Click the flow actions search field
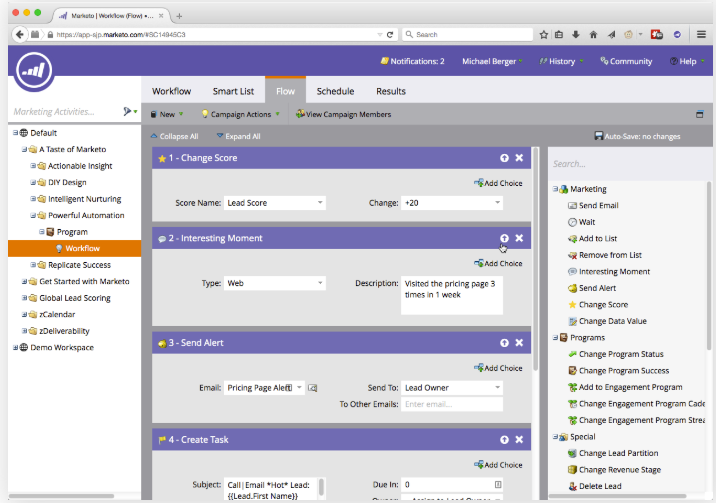This screenshot has height=503, width=716. pos(625,164)
